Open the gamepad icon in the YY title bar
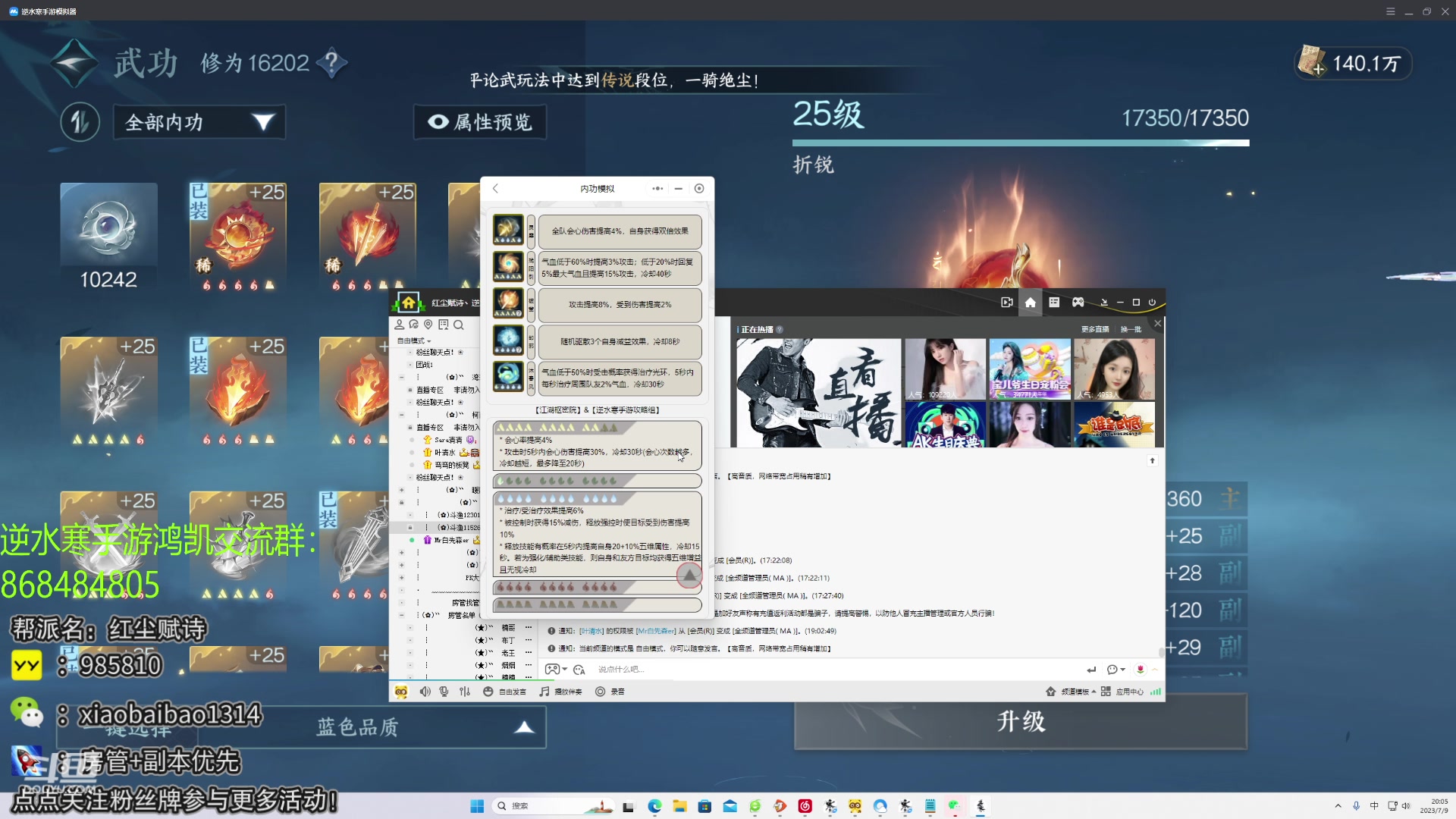This screenshot has width=1456, height=819. tap(1078, 303)
